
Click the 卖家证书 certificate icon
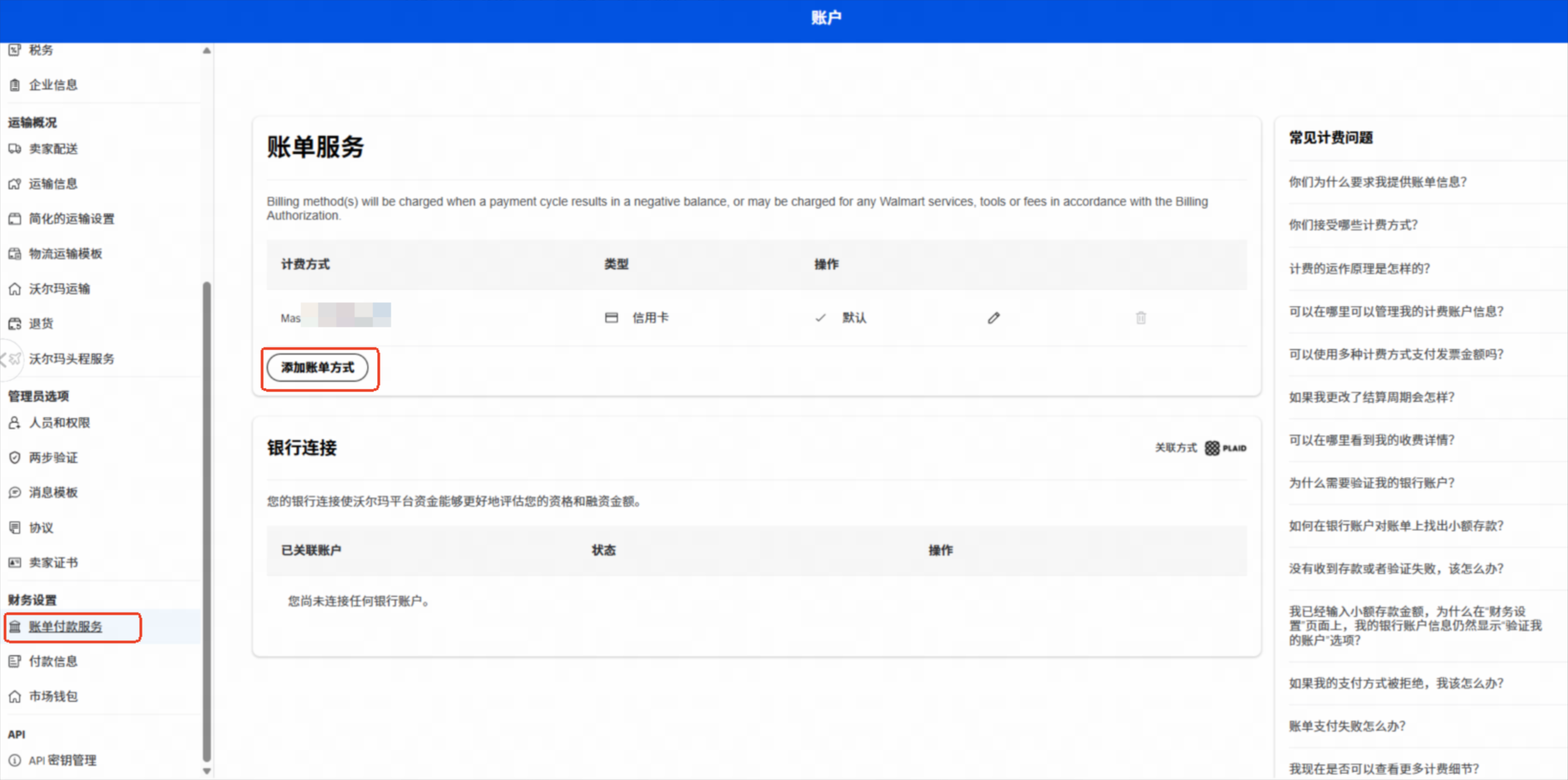[15, 562]
